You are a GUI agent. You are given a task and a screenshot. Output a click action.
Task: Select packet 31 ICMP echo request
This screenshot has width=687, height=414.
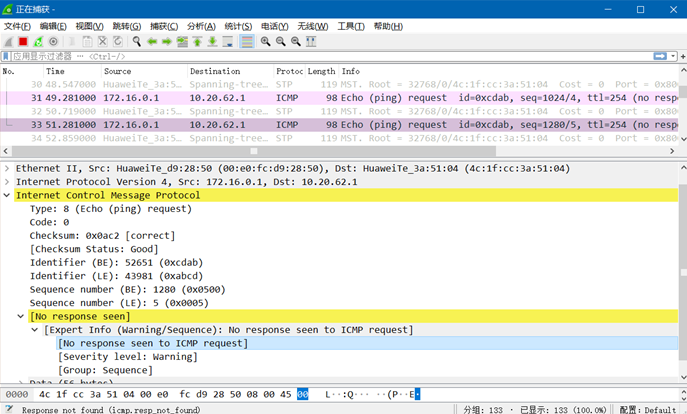pyautogui.click(x=339, y=98)
